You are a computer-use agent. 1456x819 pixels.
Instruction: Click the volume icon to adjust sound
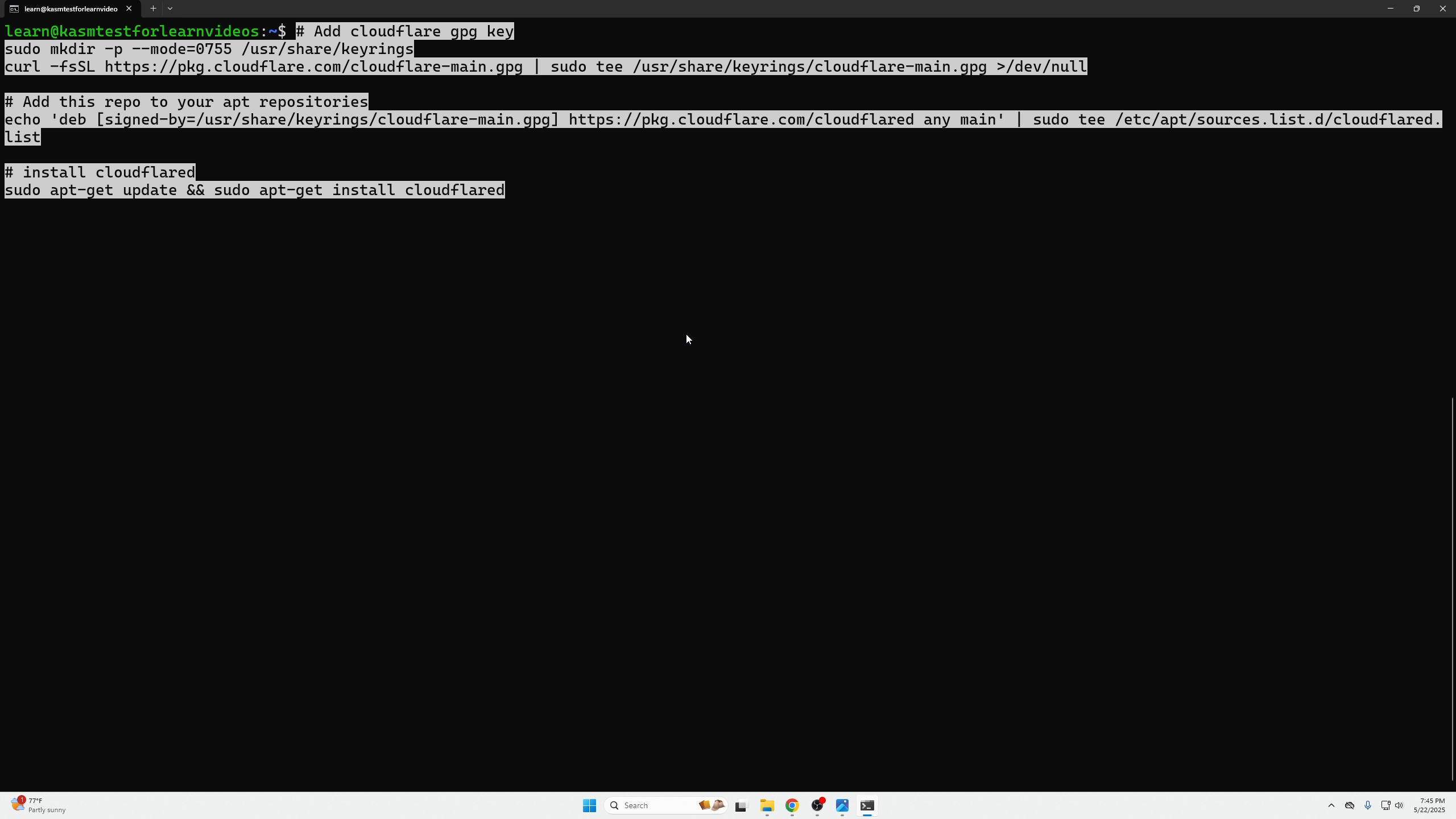[1398, 805]
